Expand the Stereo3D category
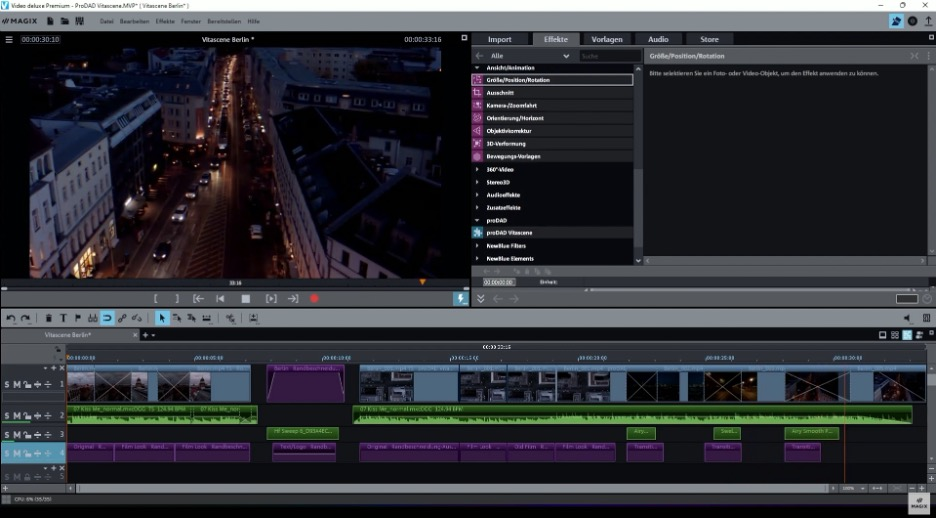Viewport: 936px width, 518px height. pos(477,182)
